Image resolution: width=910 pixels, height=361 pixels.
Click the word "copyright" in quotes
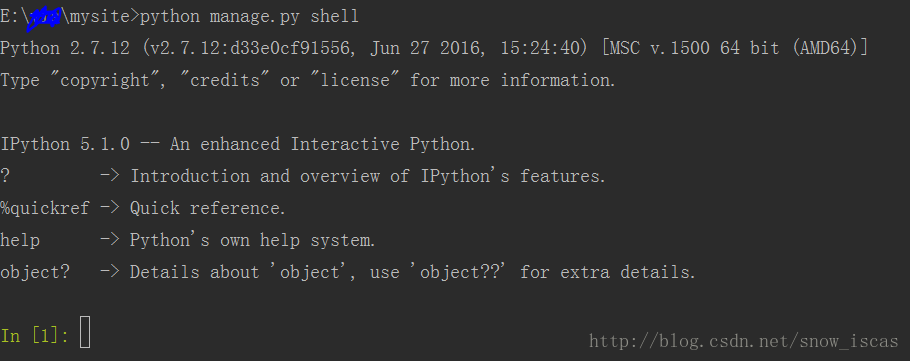click(105, 80)
